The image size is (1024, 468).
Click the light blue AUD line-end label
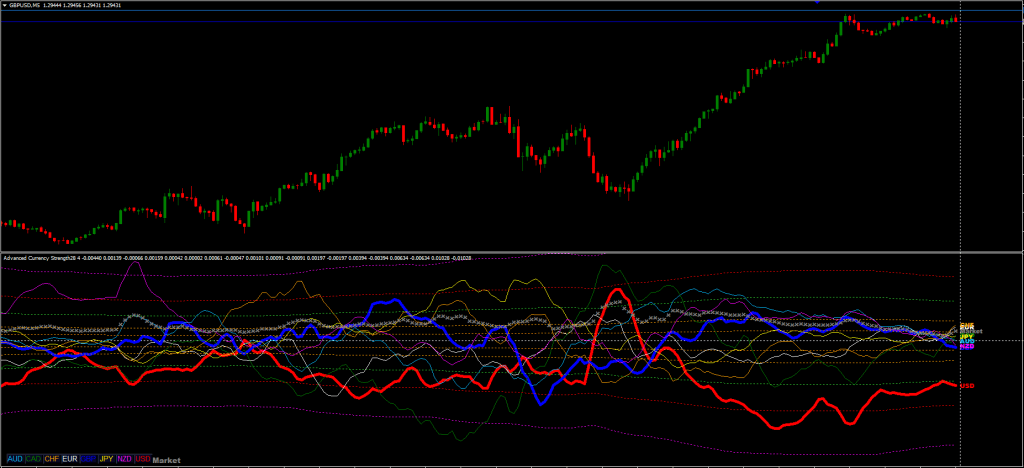967,341
